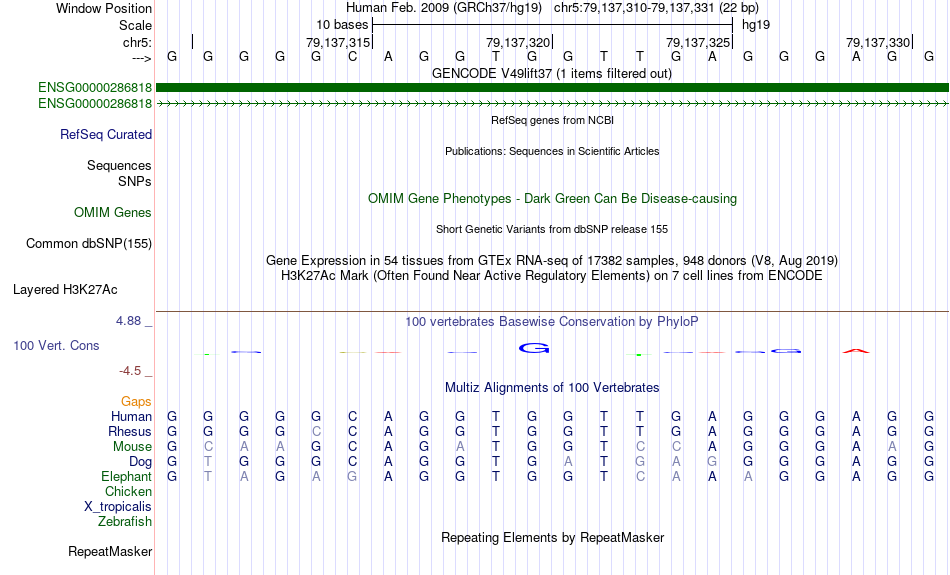Click the OMIM Gene Phenotypes track title
This screenshot has height=575, width=950.
pyautogui.click(x=553, y=199)
